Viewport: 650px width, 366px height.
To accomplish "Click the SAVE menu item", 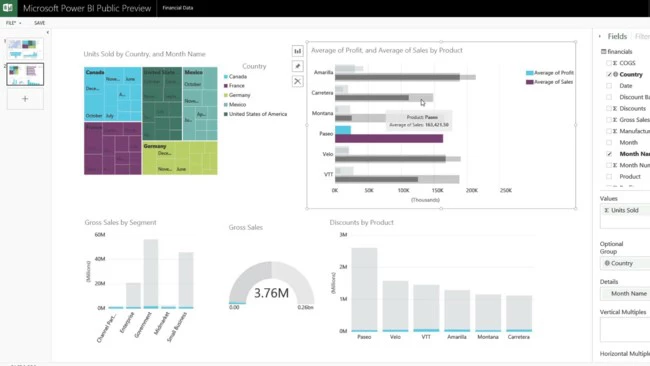I will (x=39, y=23).
